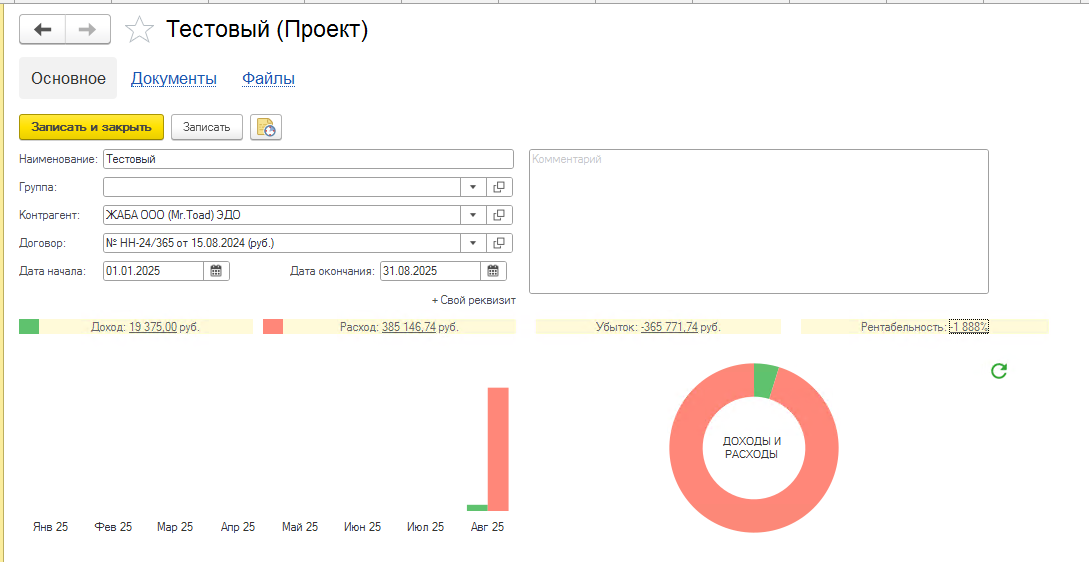Click the ДОХОДЫ И РАСХОДЫ chart title
This screenshot has height=562, width=1089.
[752, 448]
